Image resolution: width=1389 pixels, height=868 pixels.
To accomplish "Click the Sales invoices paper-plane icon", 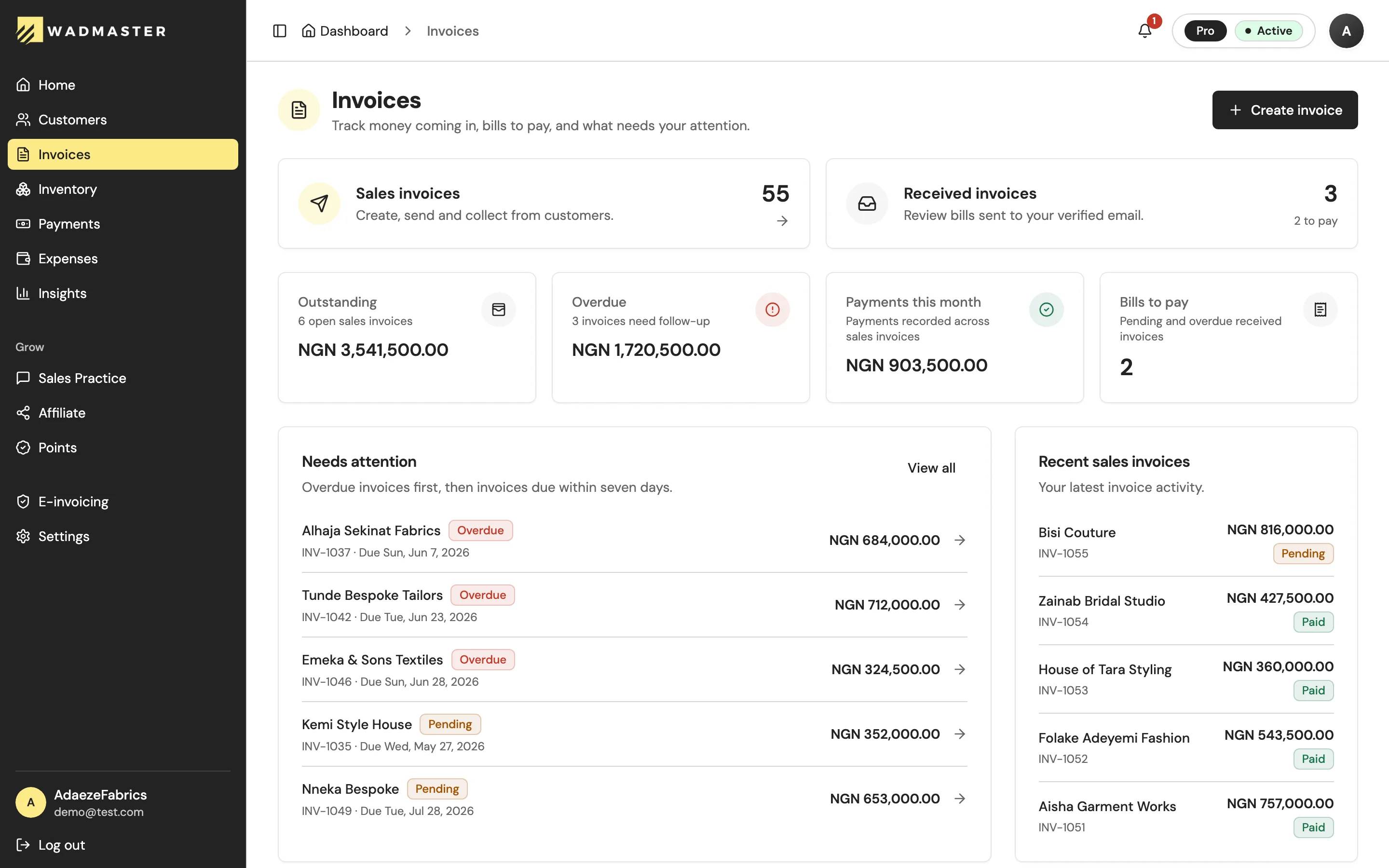I will click(x=319, y=203).
